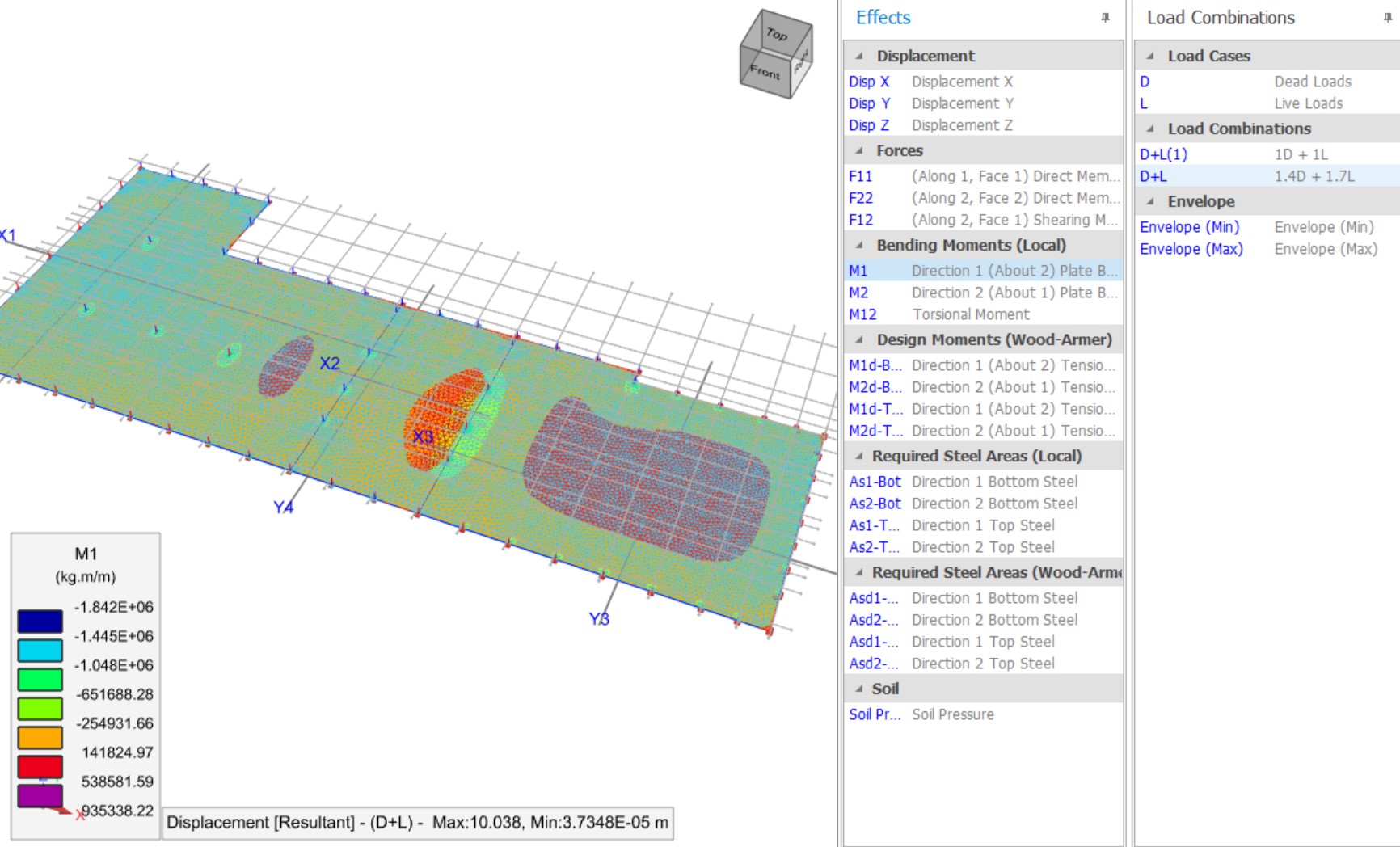
Task: Select Disp X displacement effect
Action: coord(983,82)
